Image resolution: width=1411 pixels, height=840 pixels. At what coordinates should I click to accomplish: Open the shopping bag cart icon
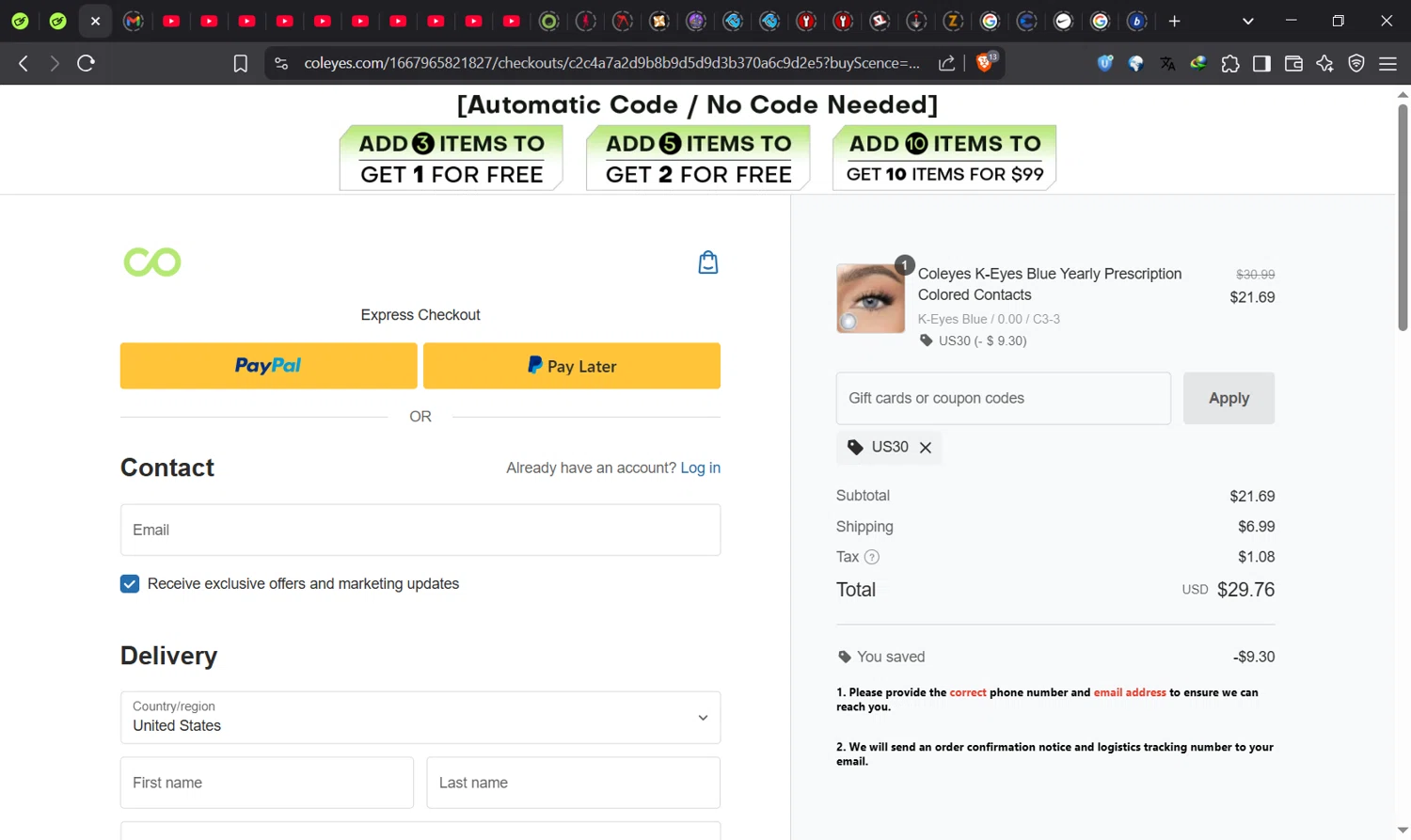(x=708, y=262)
